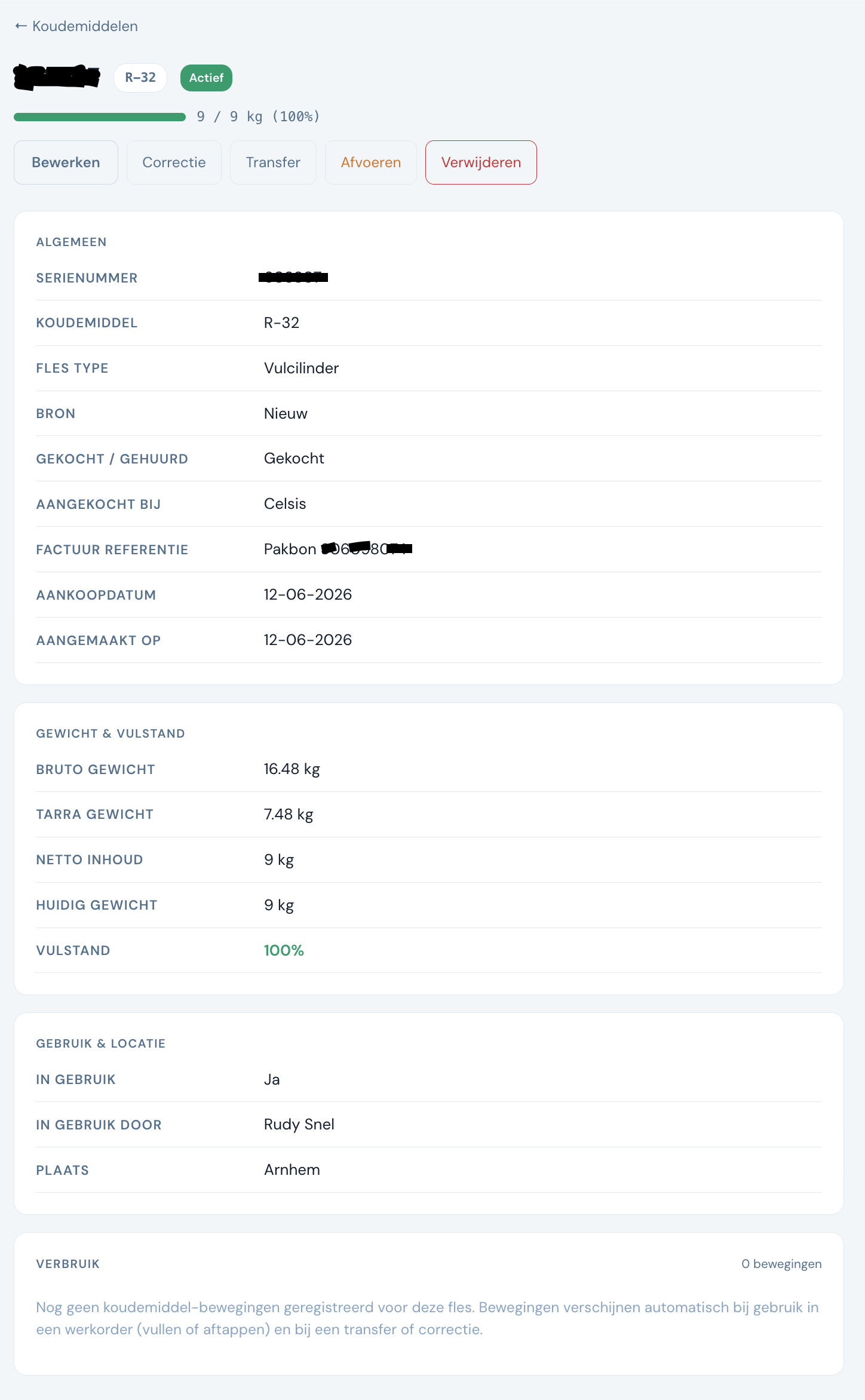The width and height of the screenshot is (865, 1400).
Task: Click the GEWICHT & VULSTAND heading
Action: click(x=111, y=733)
